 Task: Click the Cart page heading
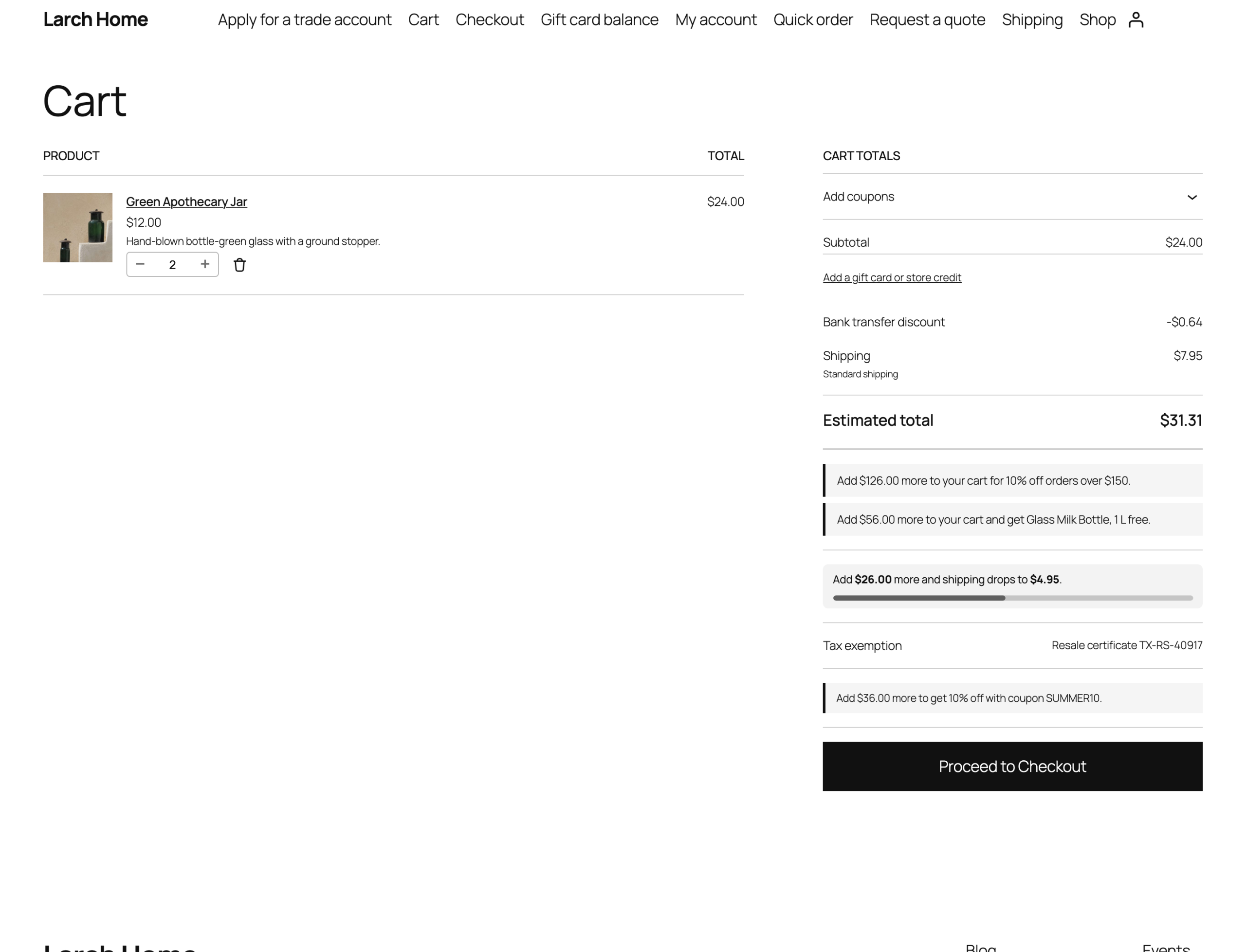[x=84, y=101]
